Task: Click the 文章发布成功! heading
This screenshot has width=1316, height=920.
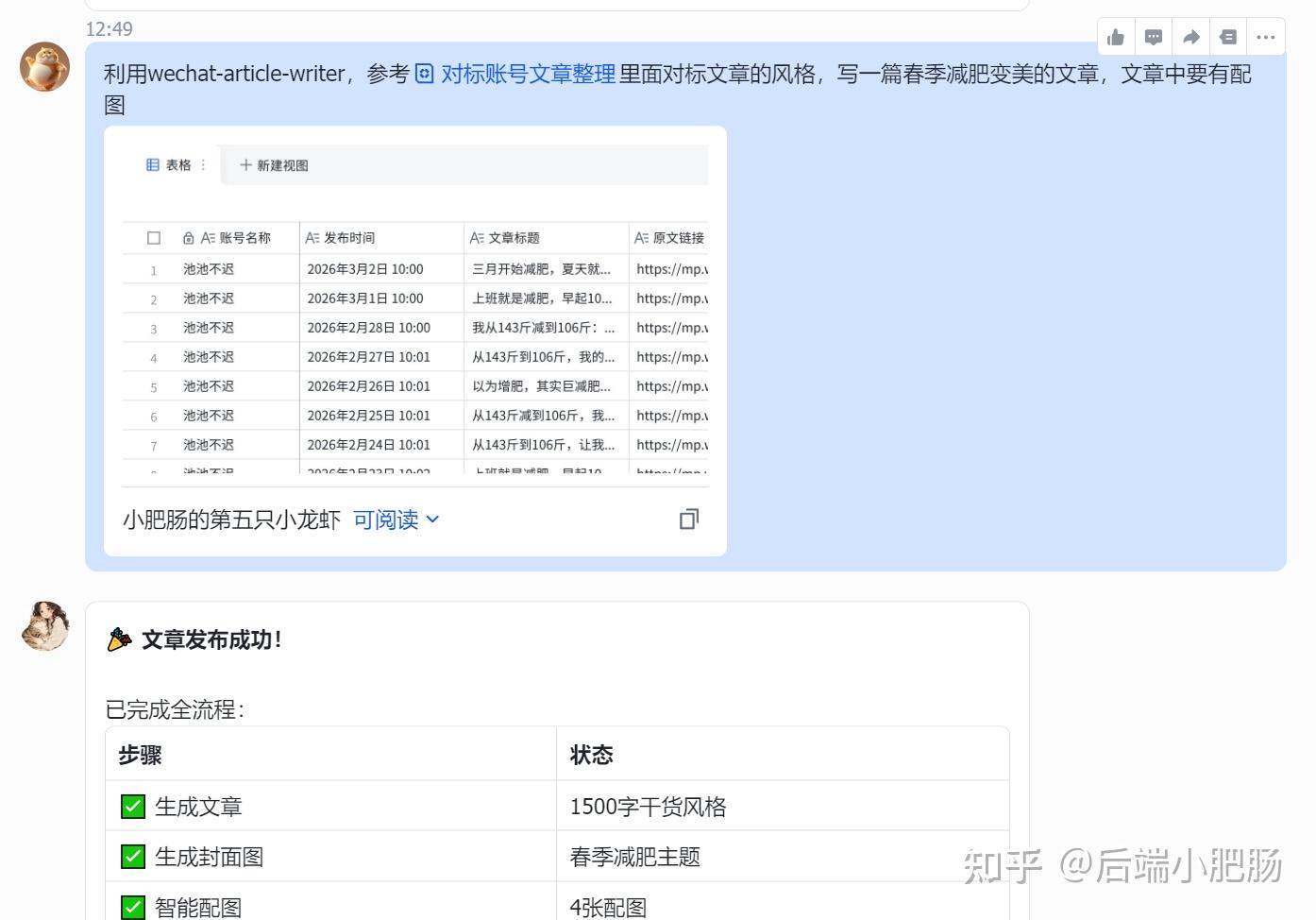Action: click(x=211, y=639)
